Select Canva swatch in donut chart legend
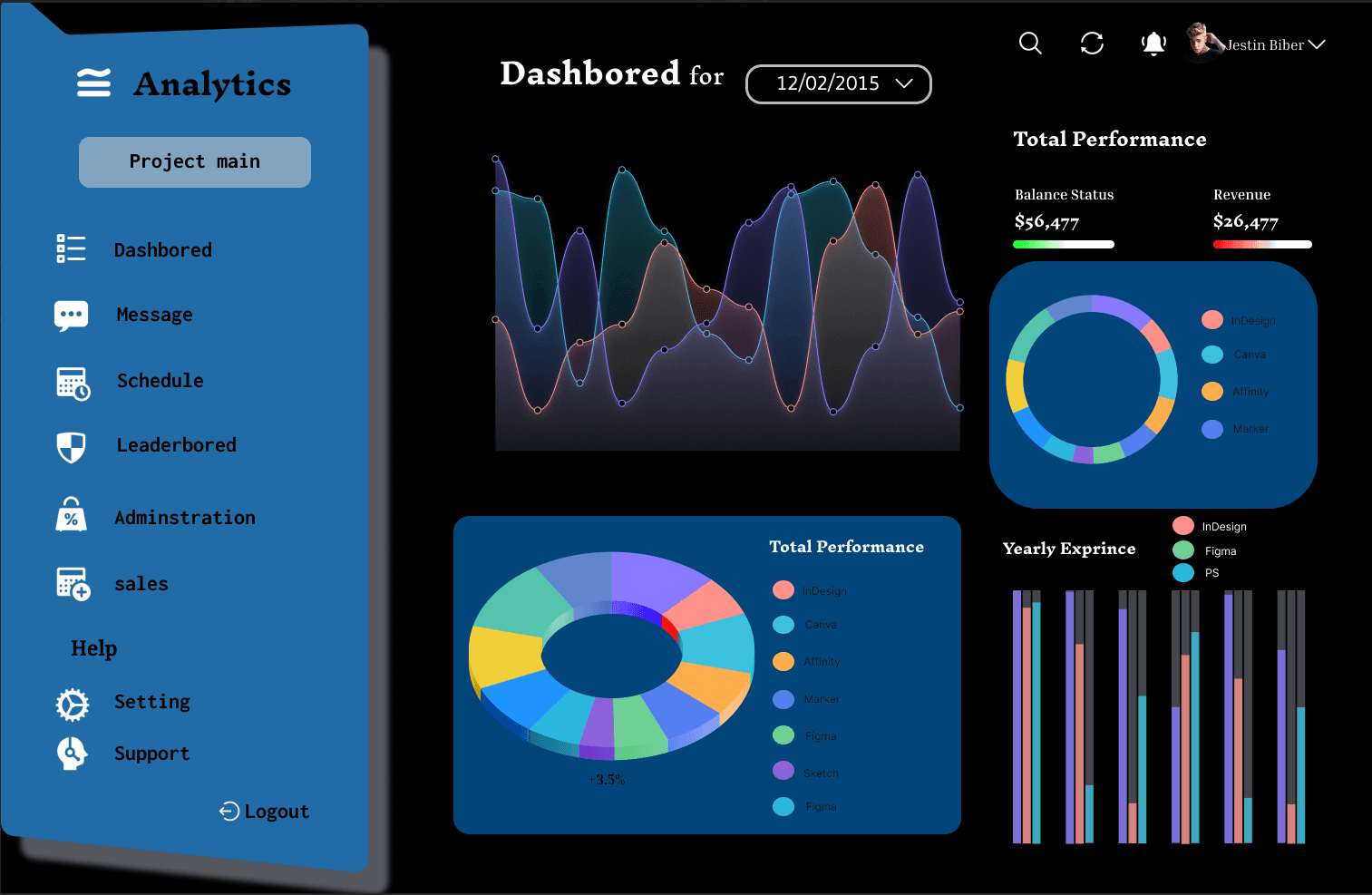This screenshot has height=895, width=1372. [1212, 355]
